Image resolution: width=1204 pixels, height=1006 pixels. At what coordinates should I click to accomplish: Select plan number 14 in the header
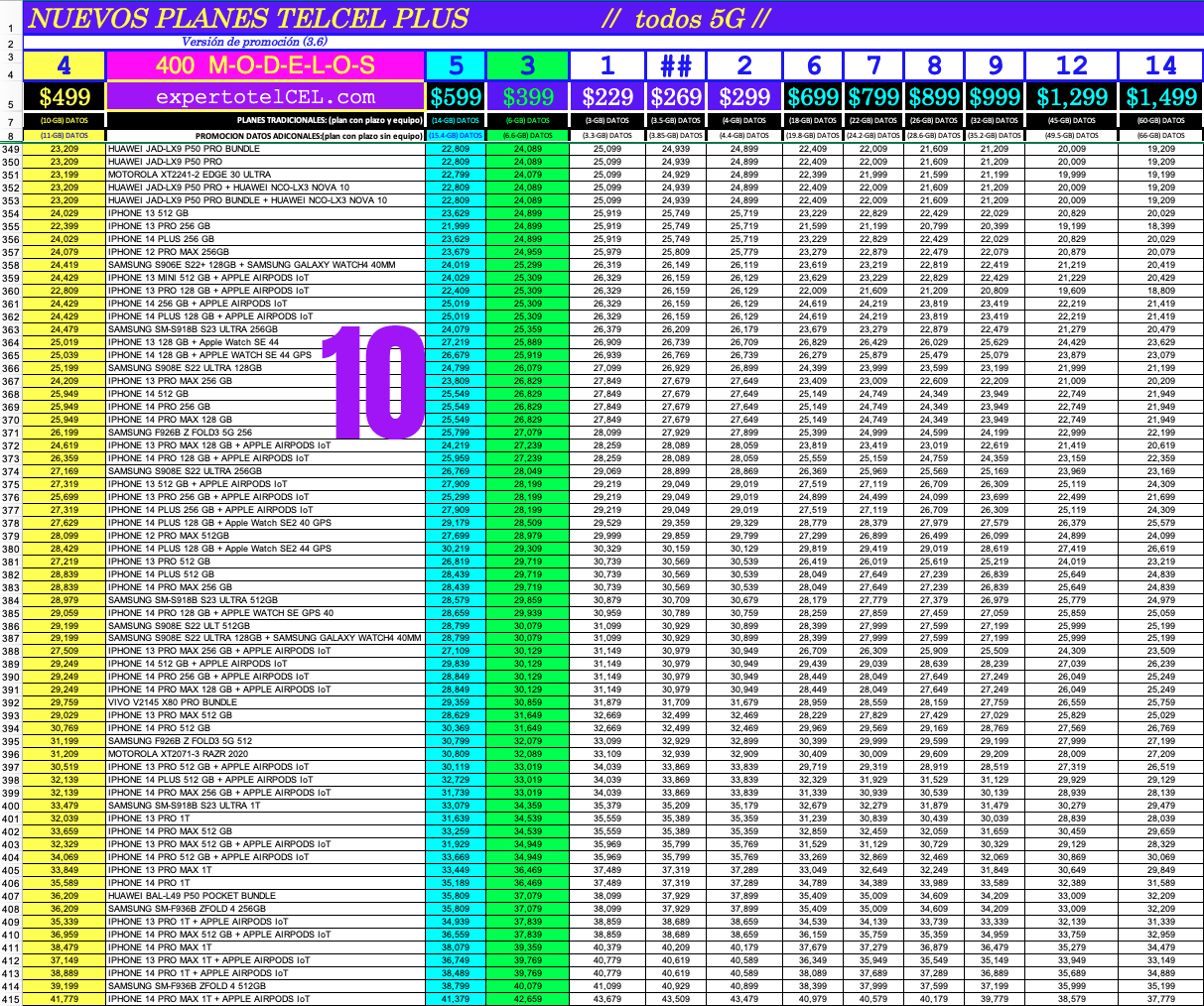(1161, 65)
